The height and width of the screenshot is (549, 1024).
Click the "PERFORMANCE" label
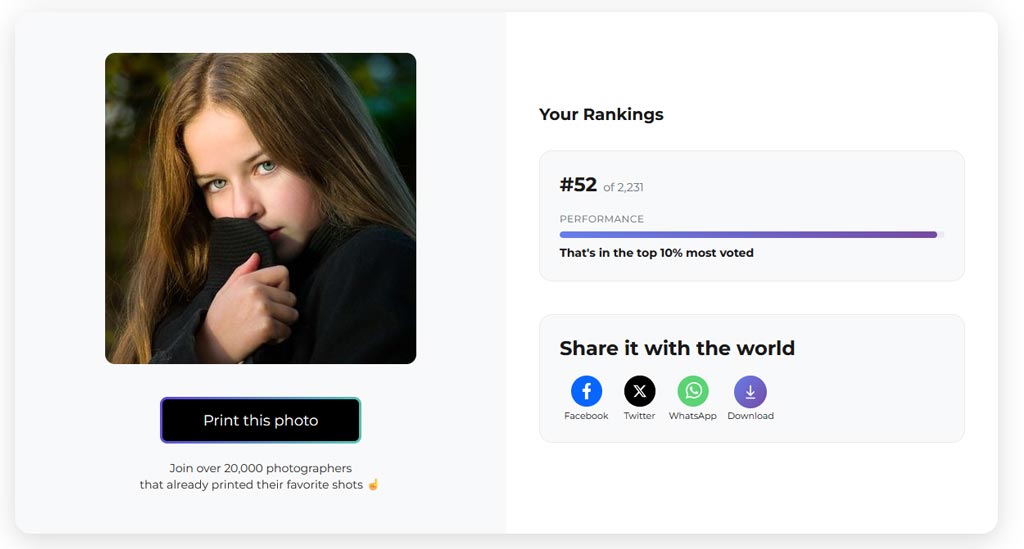pyautogui.click(x=602, y=219)
